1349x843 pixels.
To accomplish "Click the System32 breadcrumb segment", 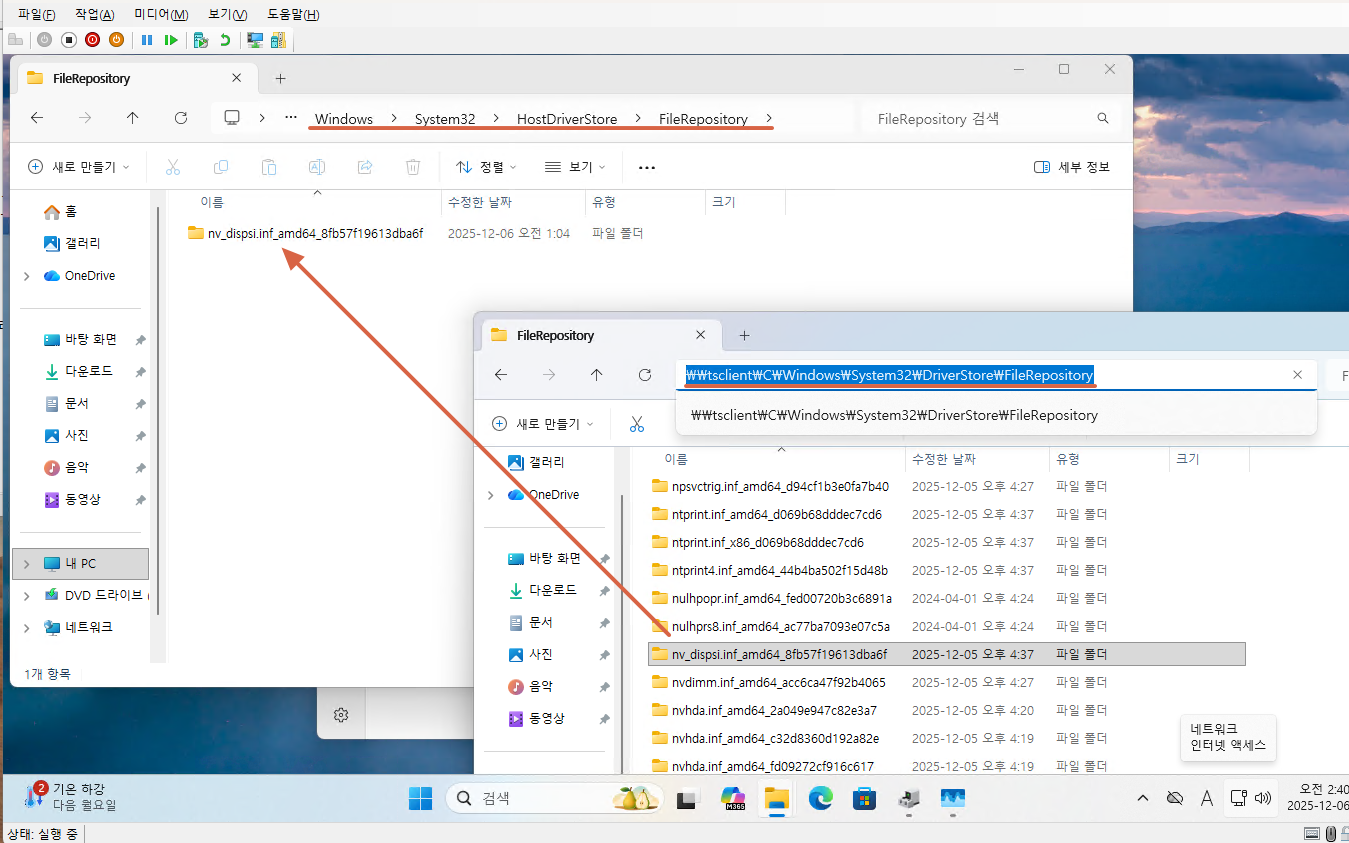I will (x=445, y=119).
